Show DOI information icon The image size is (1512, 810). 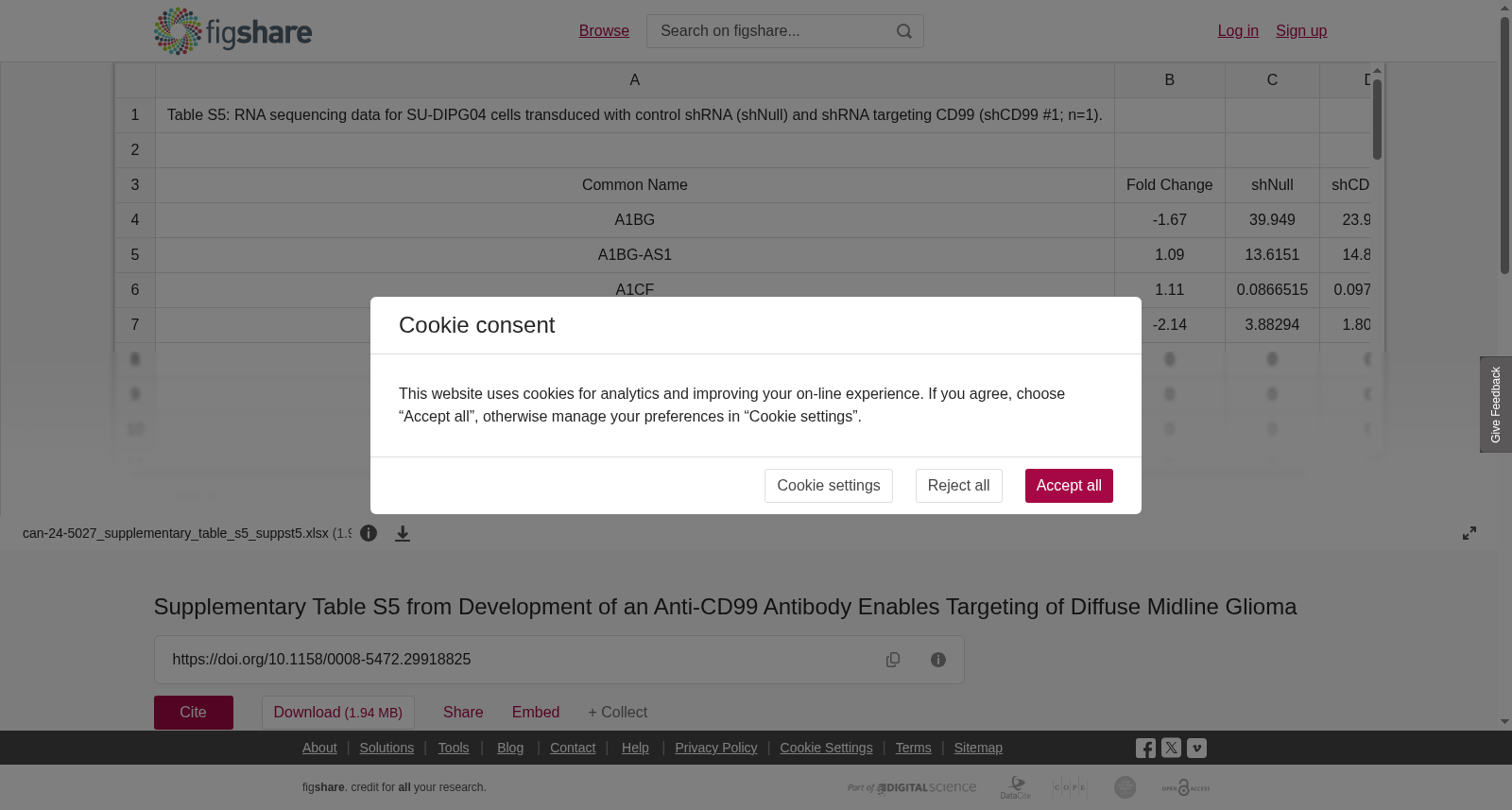(938, 660)
